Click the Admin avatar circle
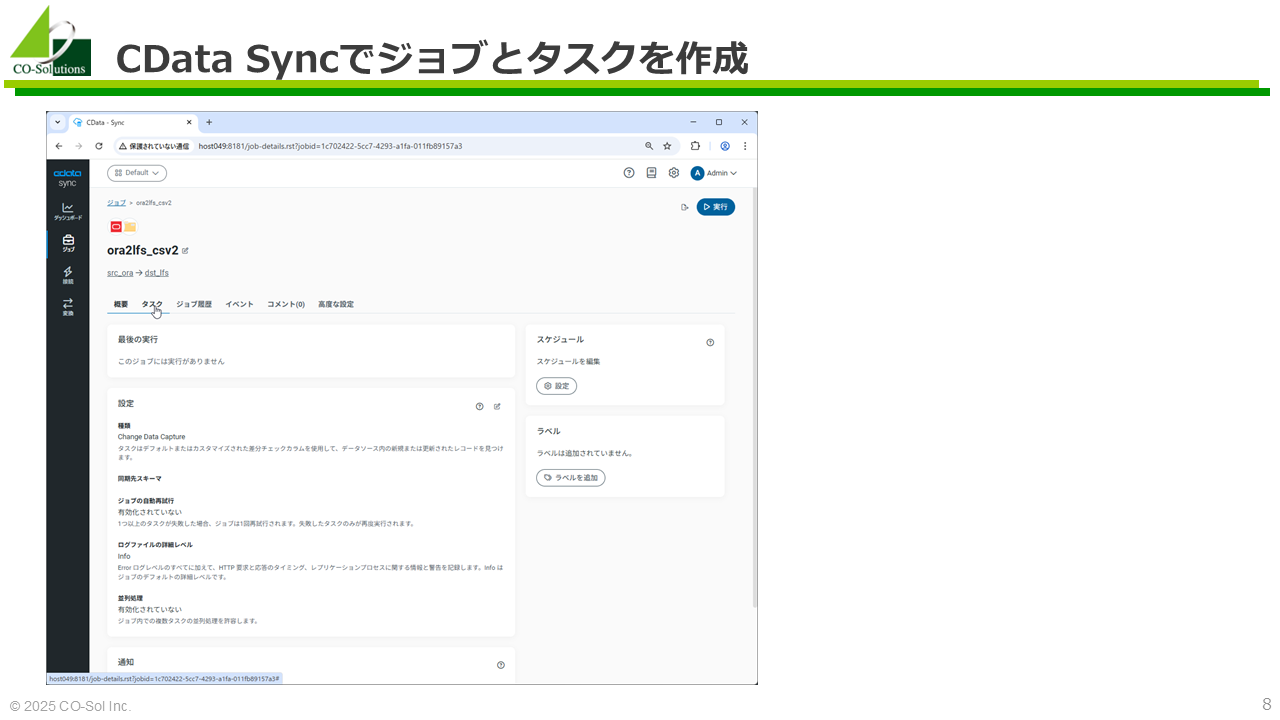 (698, 173)
